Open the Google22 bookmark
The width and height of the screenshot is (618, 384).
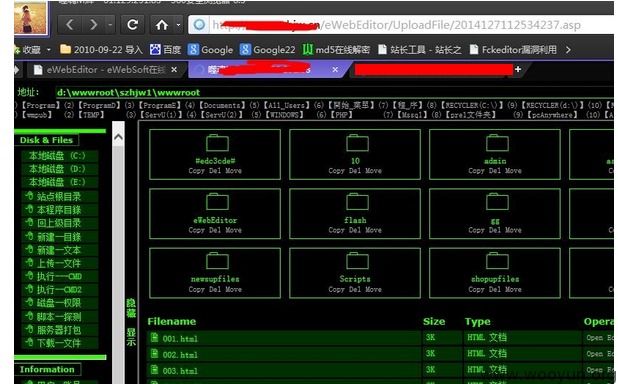pyautogui.click(x=268, y=50)
